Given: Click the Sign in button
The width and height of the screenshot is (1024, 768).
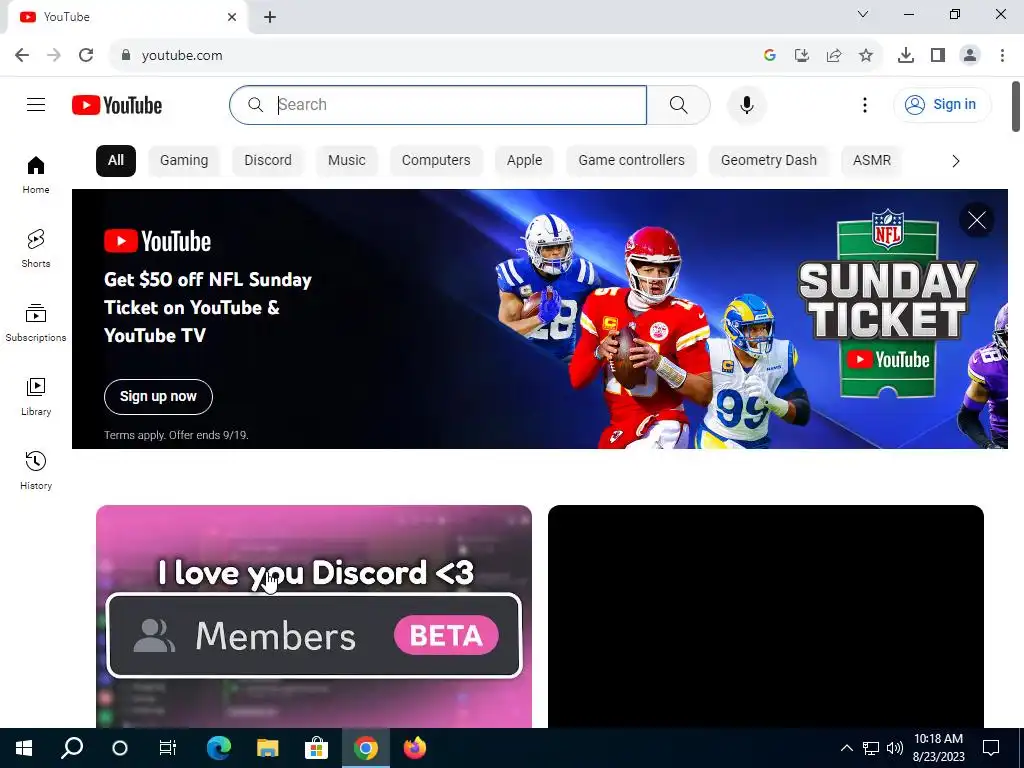Looking at the screenshot, I should click(942, 104).
